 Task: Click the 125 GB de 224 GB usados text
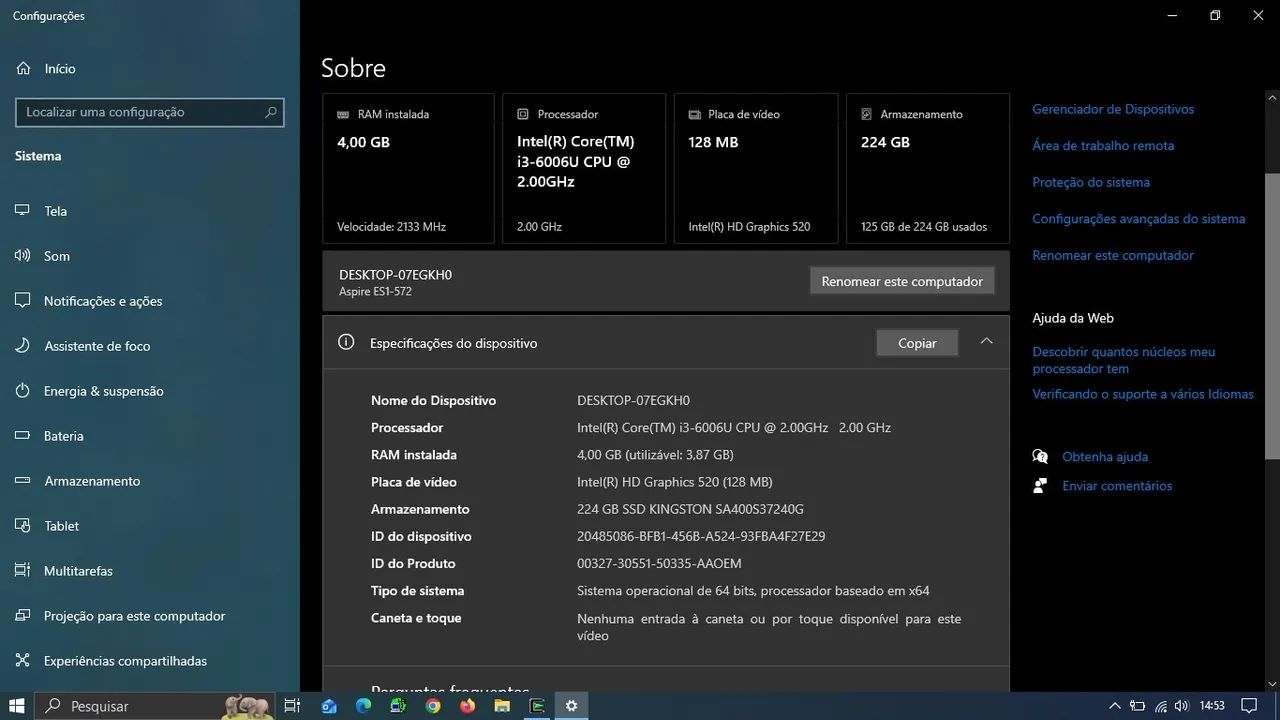924,227
